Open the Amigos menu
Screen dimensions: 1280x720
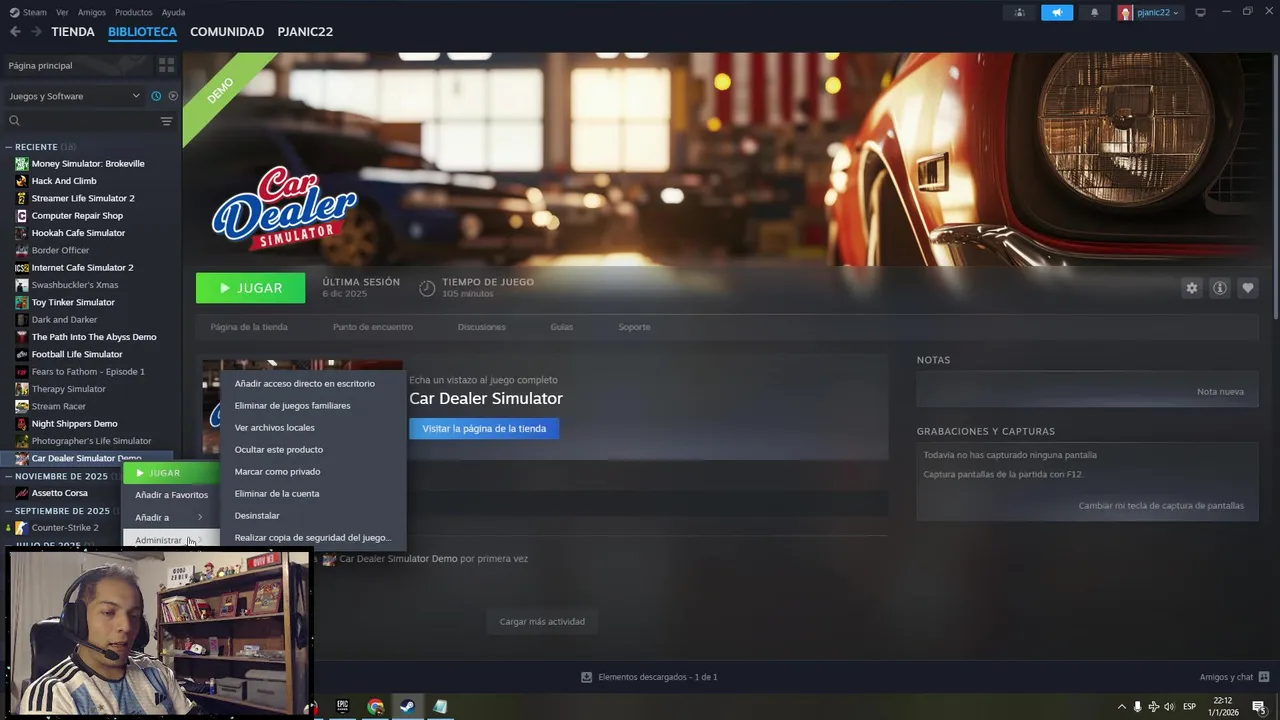91,12
